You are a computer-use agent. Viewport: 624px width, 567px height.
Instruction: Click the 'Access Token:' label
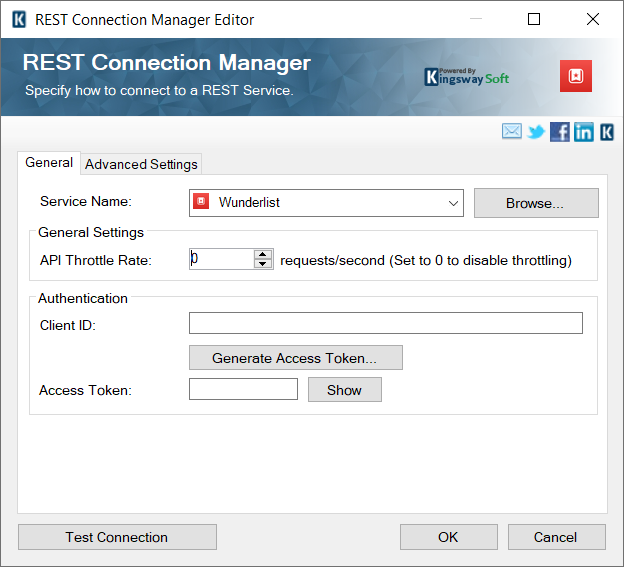[85, 390]
